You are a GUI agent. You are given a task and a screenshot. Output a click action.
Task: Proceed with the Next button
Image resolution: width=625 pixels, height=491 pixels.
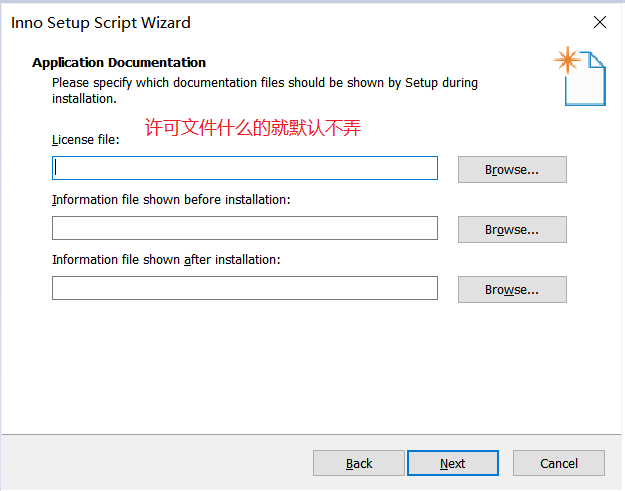coord(453,463)
